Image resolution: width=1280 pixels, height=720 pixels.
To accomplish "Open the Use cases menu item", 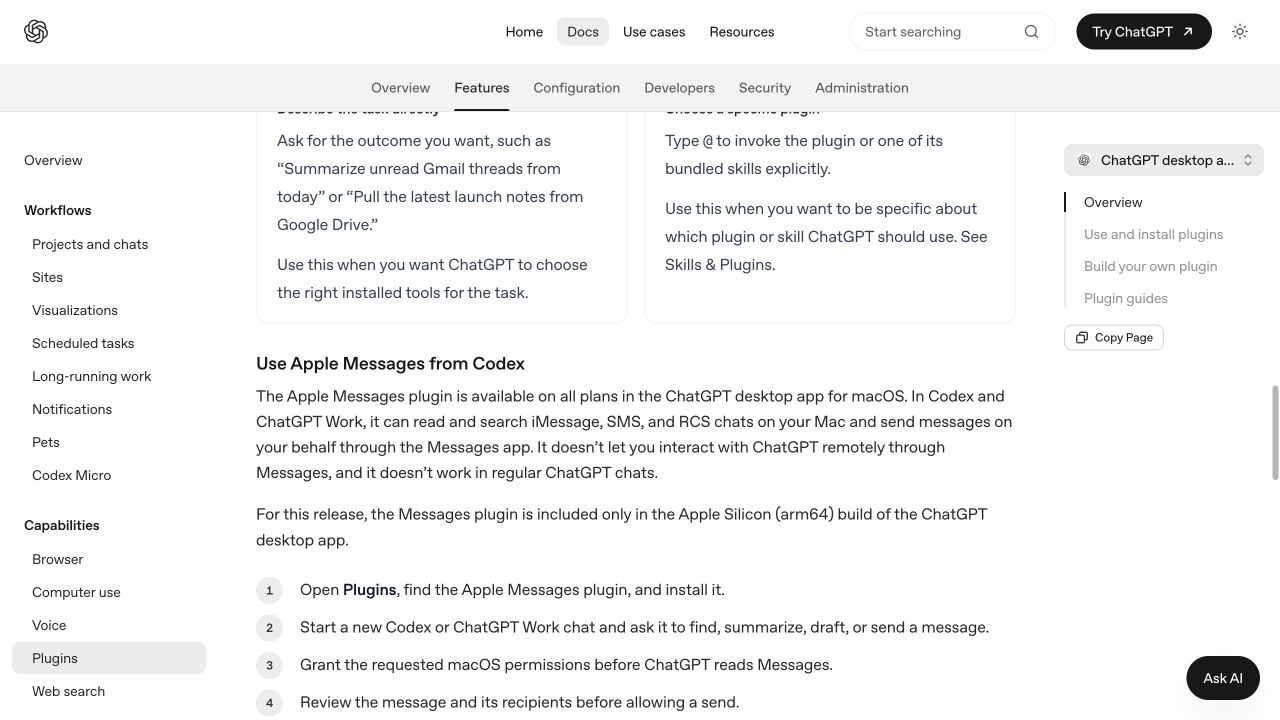I will [654, 32].
